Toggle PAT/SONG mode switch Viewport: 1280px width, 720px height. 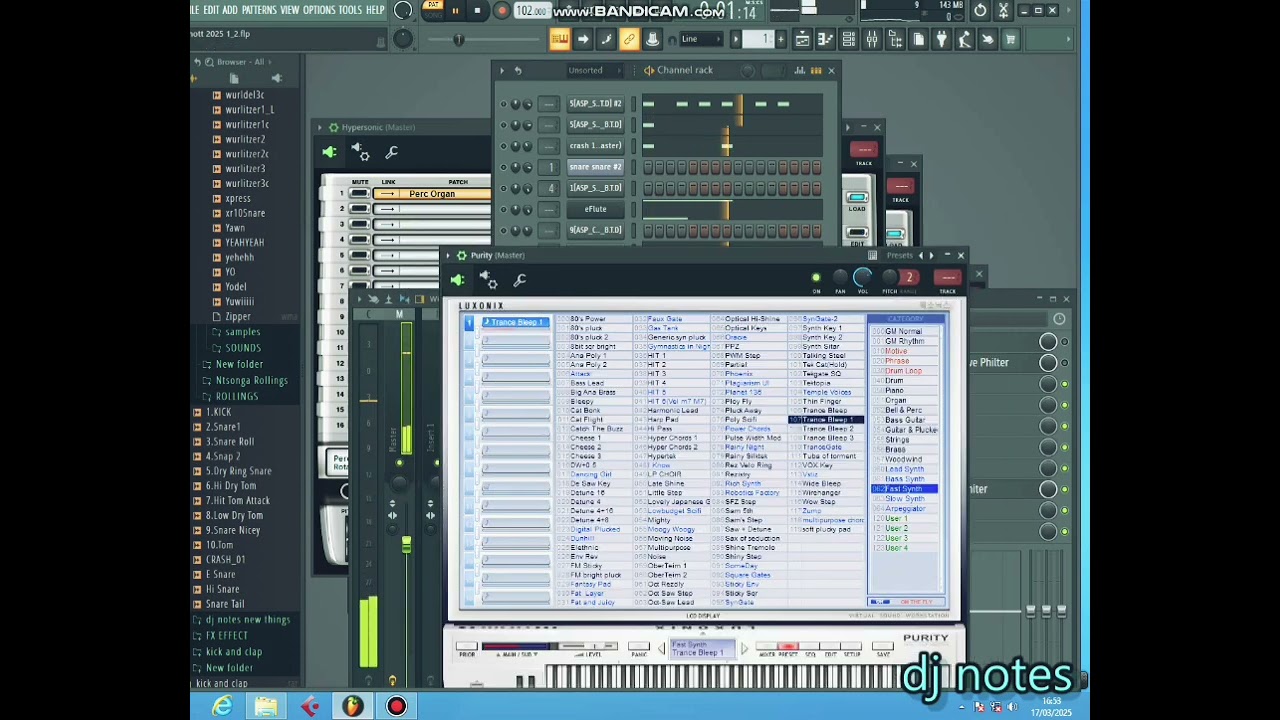pyautogui.click(x=432, y=9)
